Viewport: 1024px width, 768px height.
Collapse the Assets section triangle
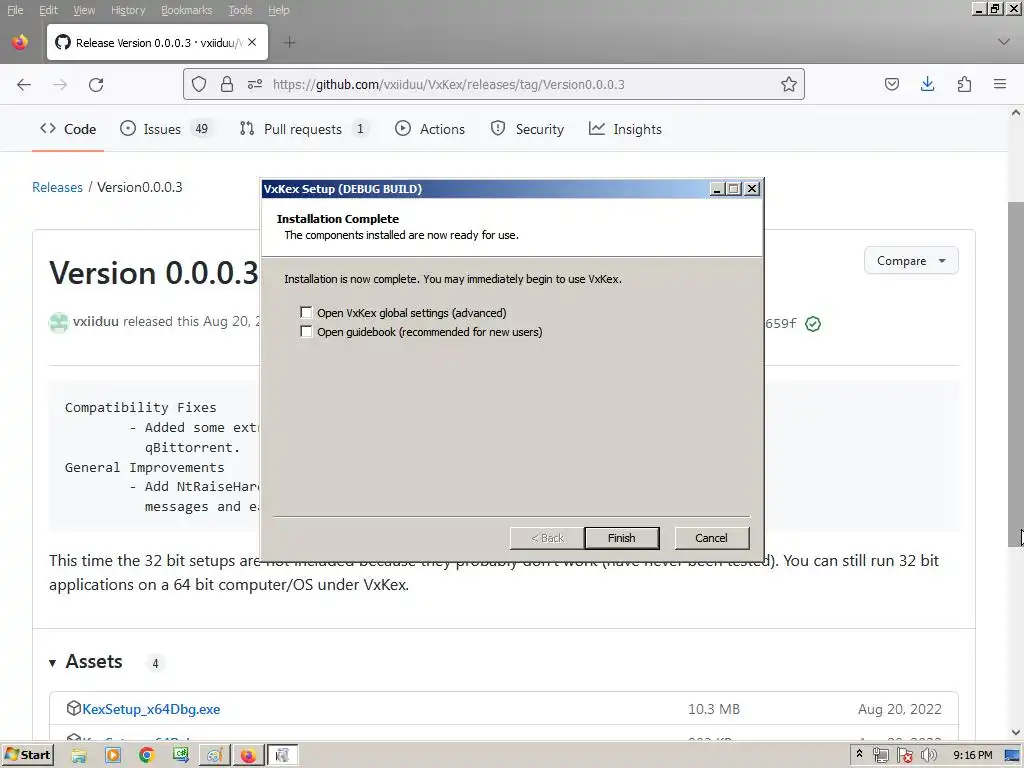tap(52, 663)
